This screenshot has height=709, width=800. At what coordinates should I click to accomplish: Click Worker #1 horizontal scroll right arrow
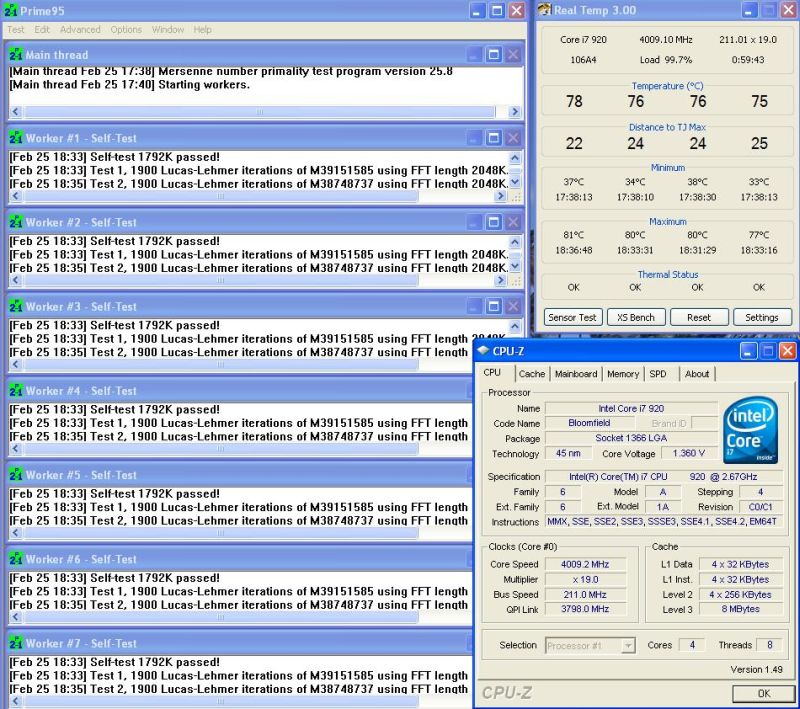click(x=501, y=196)
